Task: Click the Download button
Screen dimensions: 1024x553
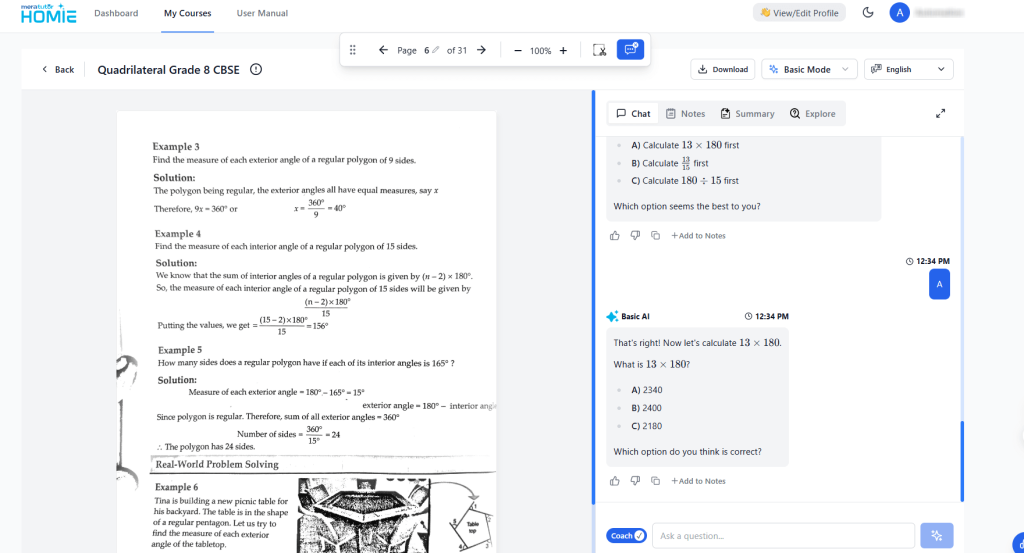Action: click(723, 69)
